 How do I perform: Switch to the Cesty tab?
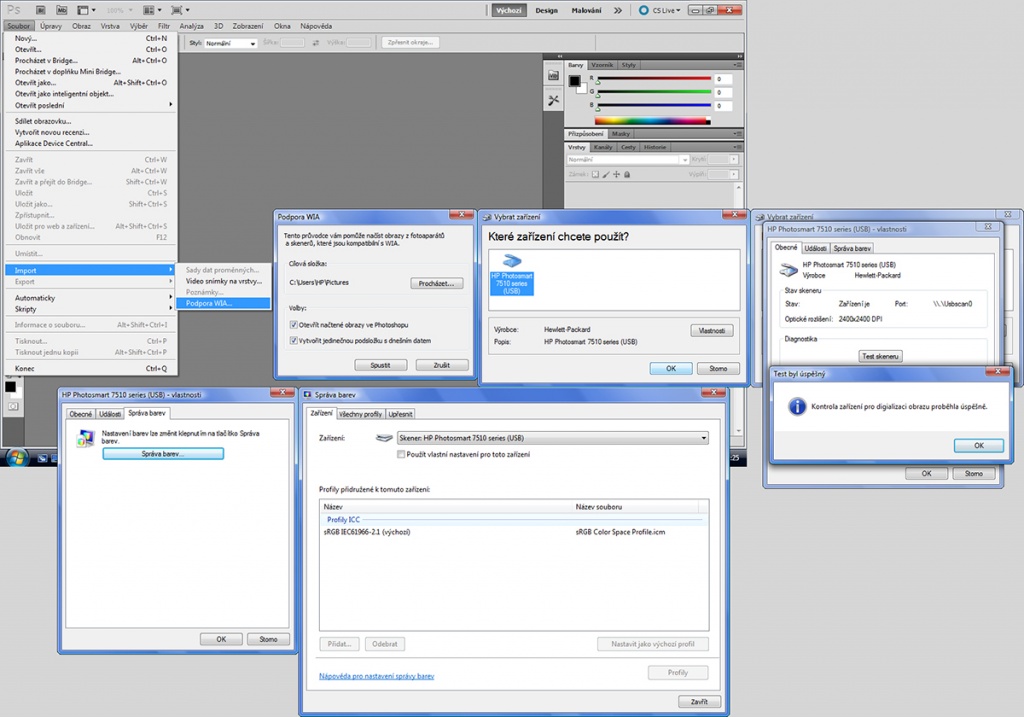coord(628,148)
